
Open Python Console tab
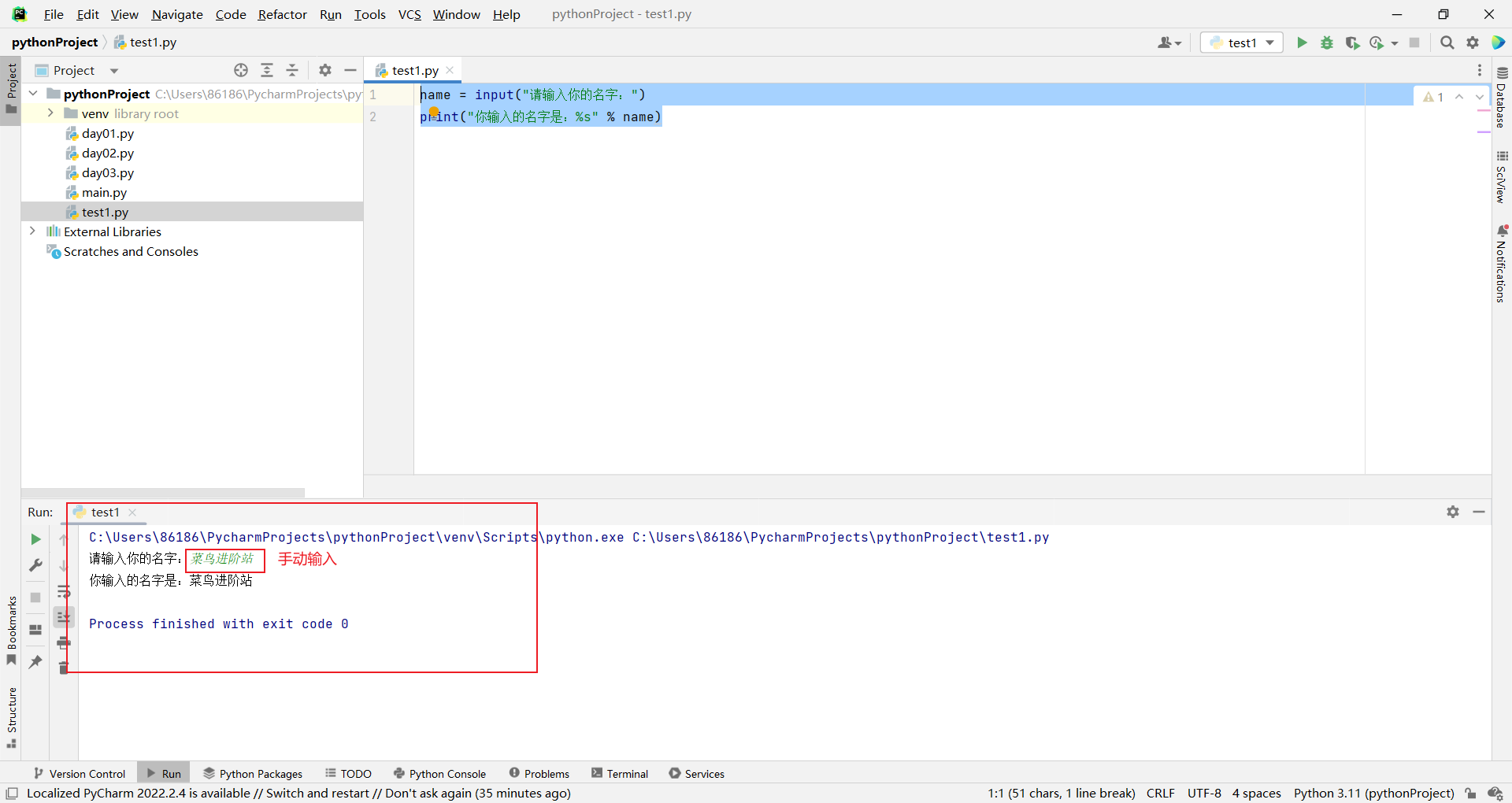pyautogui.click(x=439, y=773)
